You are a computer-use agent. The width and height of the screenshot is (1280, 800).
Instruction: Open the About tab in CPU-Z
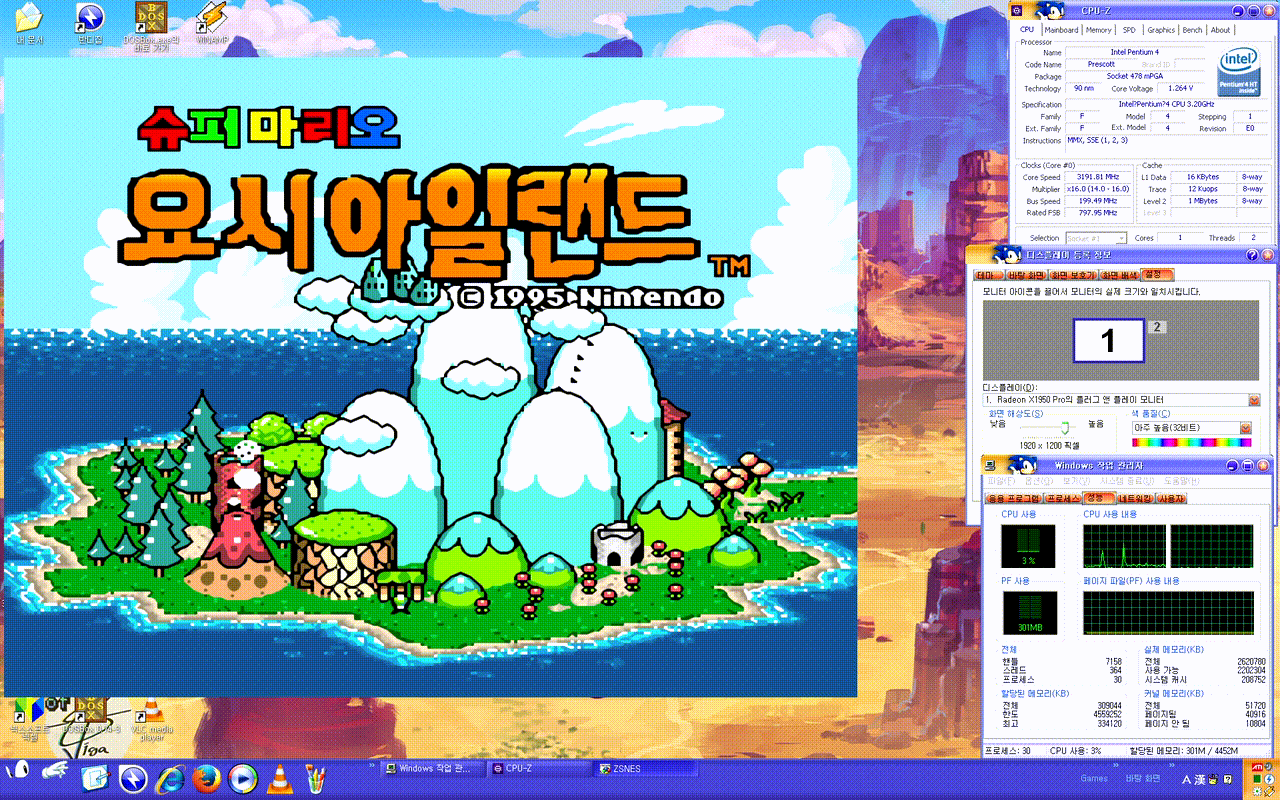click(x=1221, y=30)
